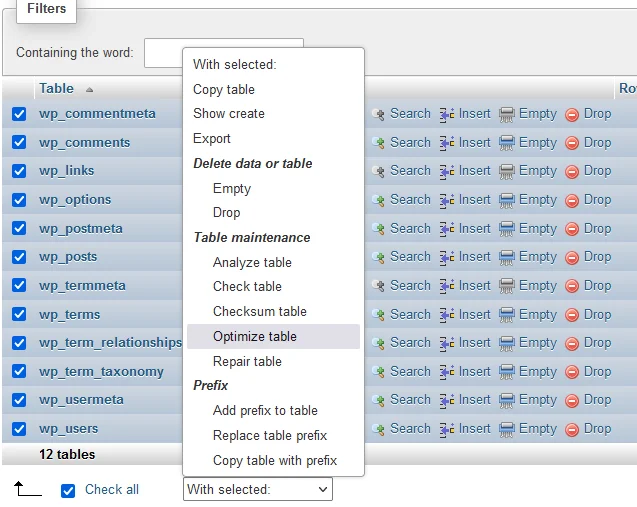Choose Check table menu option
This screenshot has width=637, height=507.
coord(273,286)
